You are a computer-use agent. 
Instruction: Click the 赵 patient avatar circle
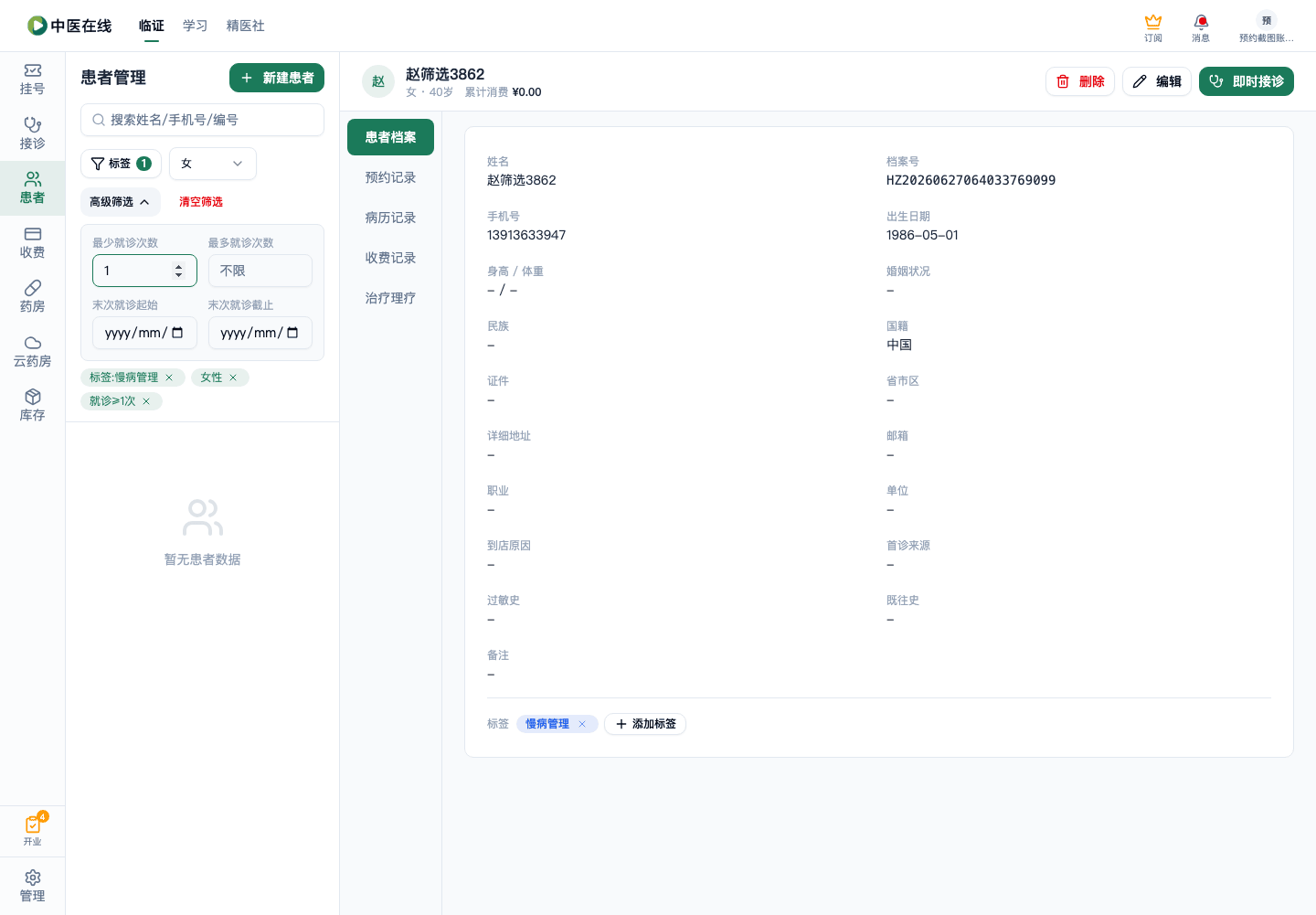click(378, 81)
